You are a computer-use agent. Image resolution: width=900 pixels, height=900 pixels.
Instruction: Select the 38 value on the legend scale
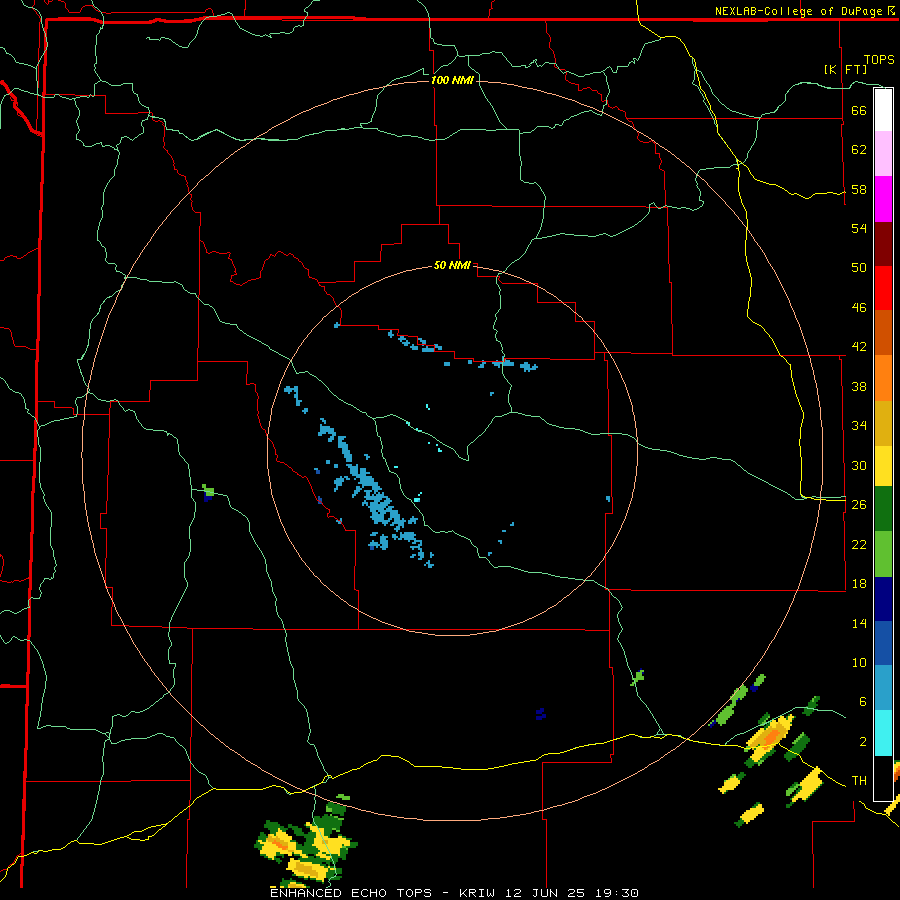point(859,386)
